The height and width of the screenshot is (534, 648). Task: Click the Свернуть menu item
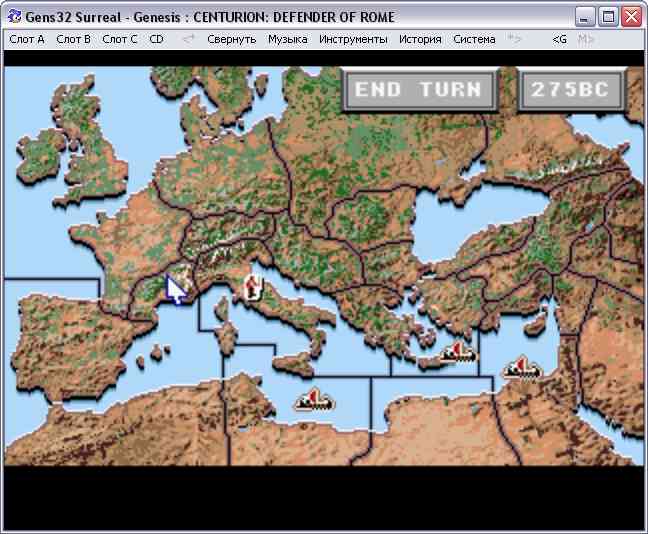pos(231,40)
